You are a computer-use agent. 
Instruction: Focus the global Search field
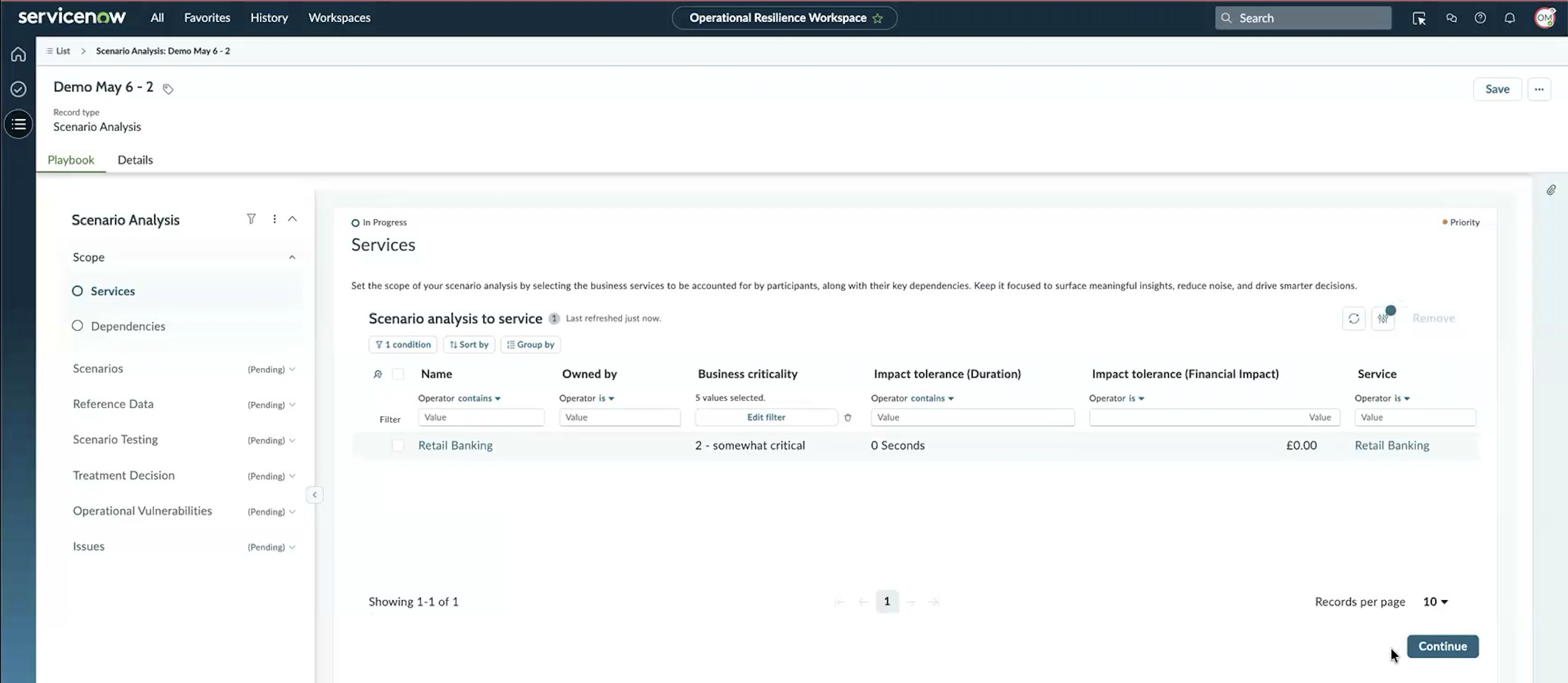click(x=1303, y=19)
